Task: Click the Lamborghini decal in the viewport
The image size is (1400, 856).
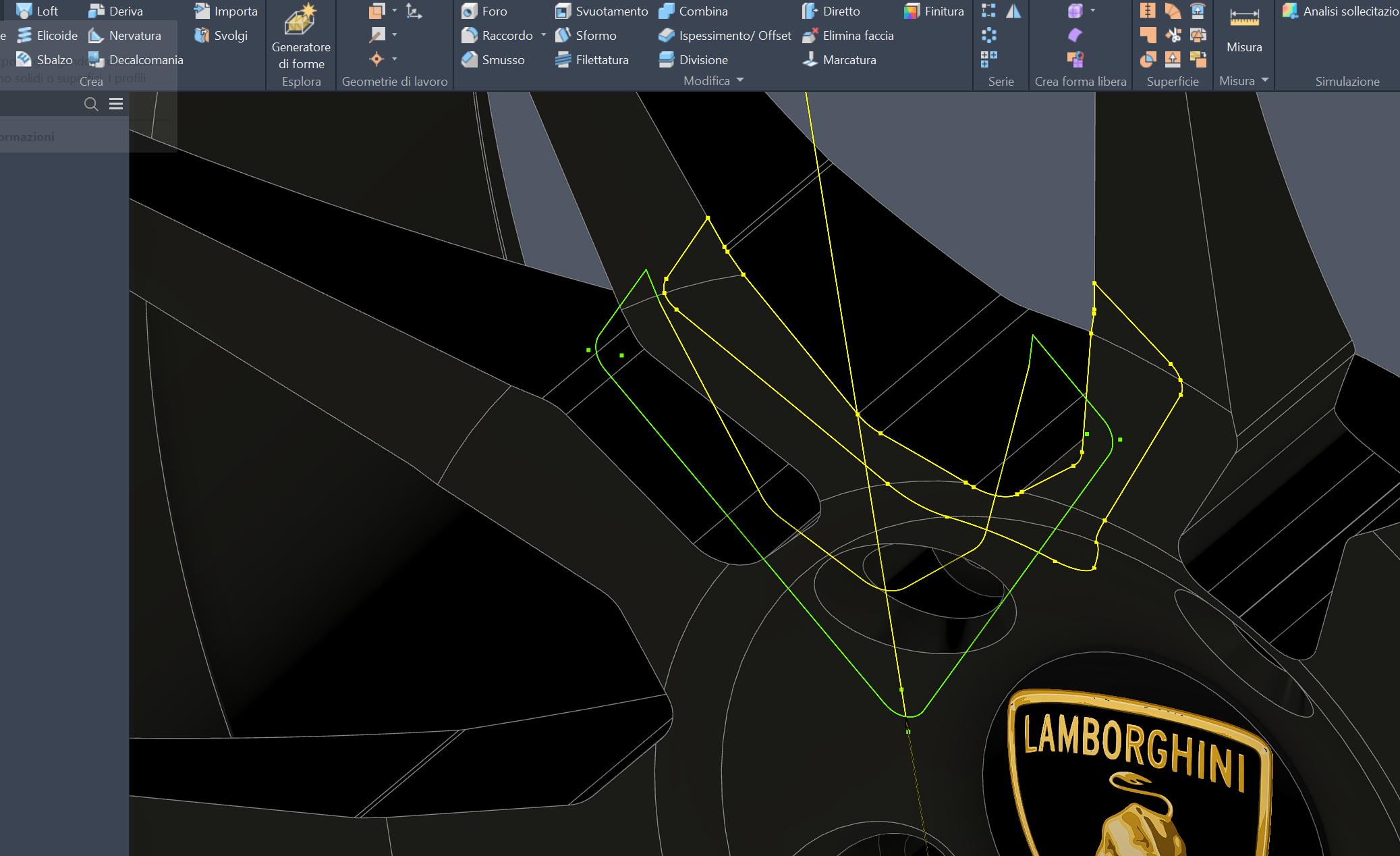Action: tap(1139, 773)
